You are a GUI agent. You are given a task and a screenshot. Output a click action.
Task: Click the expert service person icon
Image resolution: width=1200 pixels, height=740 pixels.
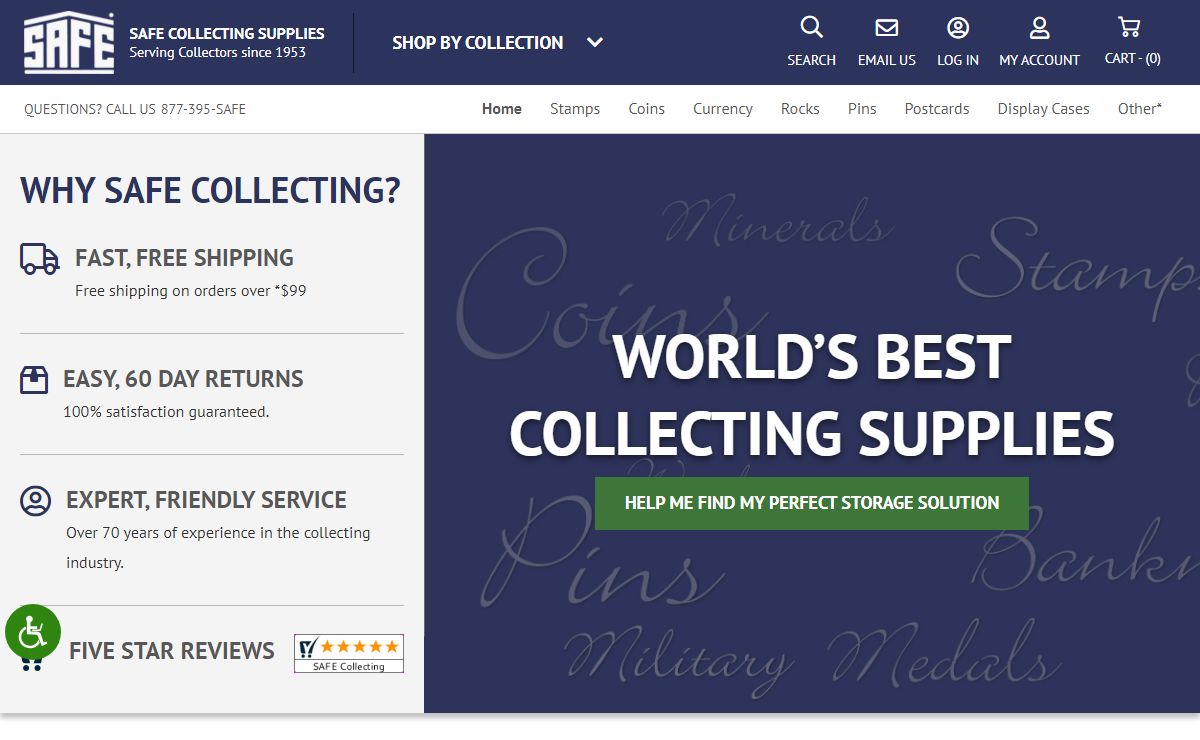tap(35, 501)
